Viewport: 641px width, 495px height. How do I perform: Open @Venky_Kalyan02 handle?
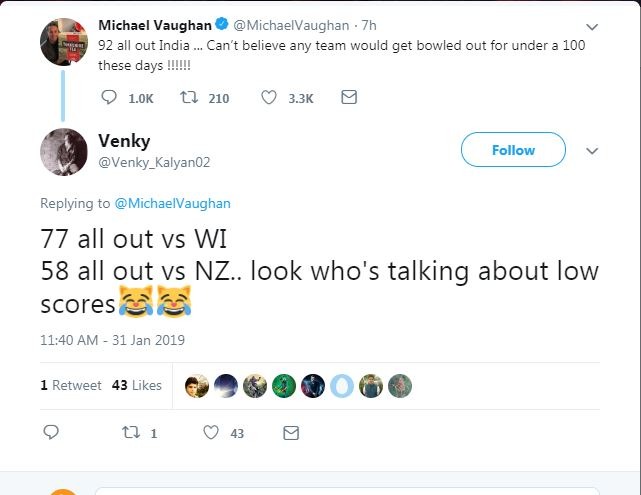[154, 162]
